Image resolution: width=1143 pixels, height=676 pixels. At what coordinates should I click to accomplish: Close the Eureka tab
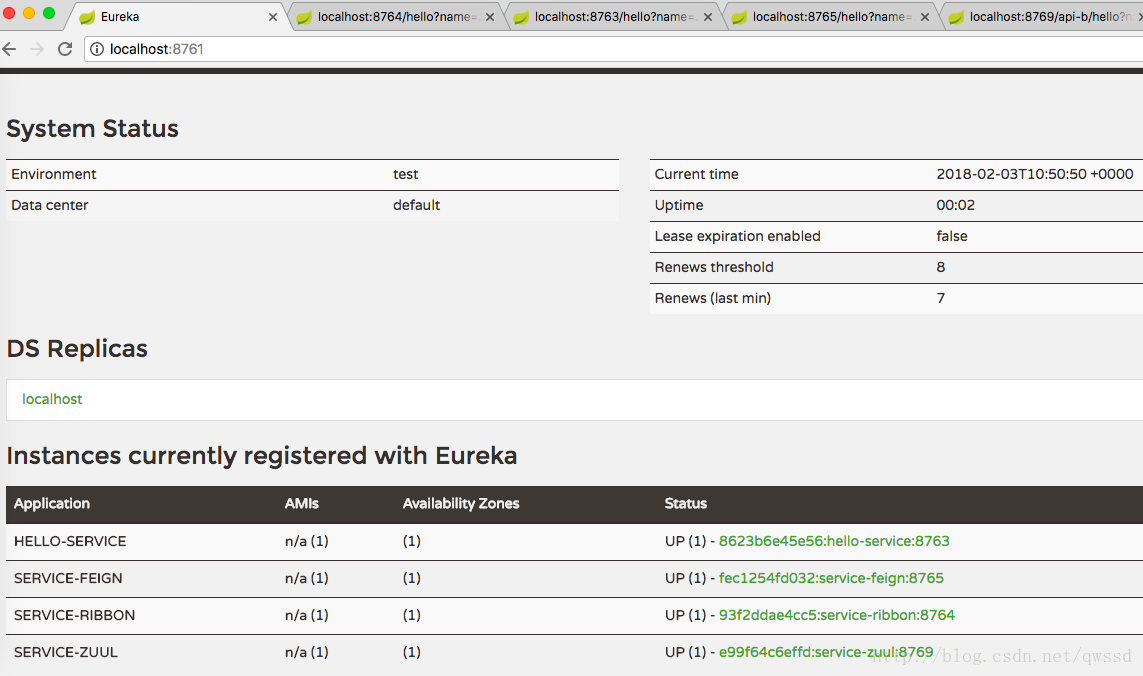point(273,17)
